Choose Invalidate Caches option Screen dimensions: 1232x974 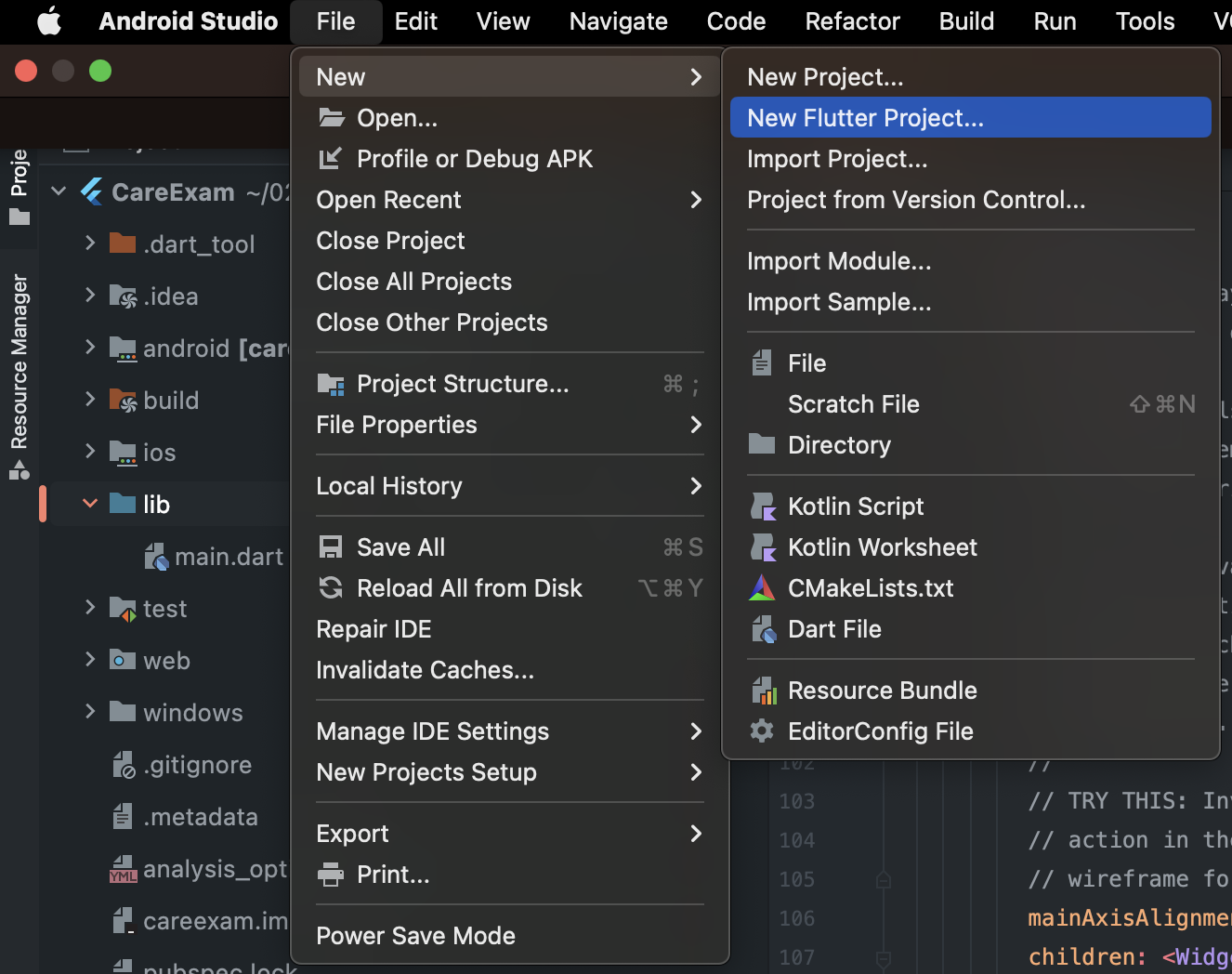click(x=425, y=670)
